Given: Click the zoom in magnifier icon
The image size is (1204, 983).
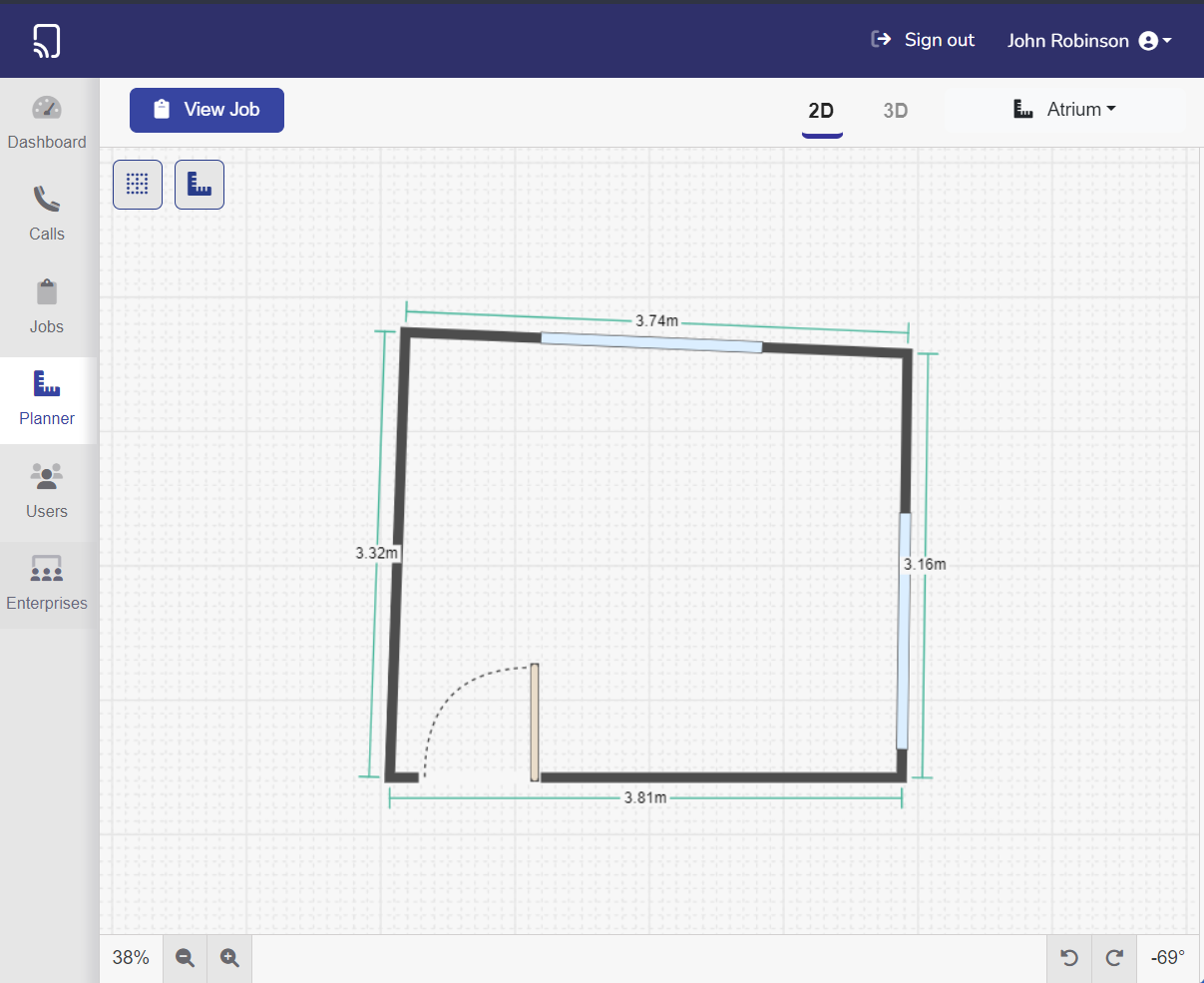Looking at the screenshot, I should click(x=229, y=958).
